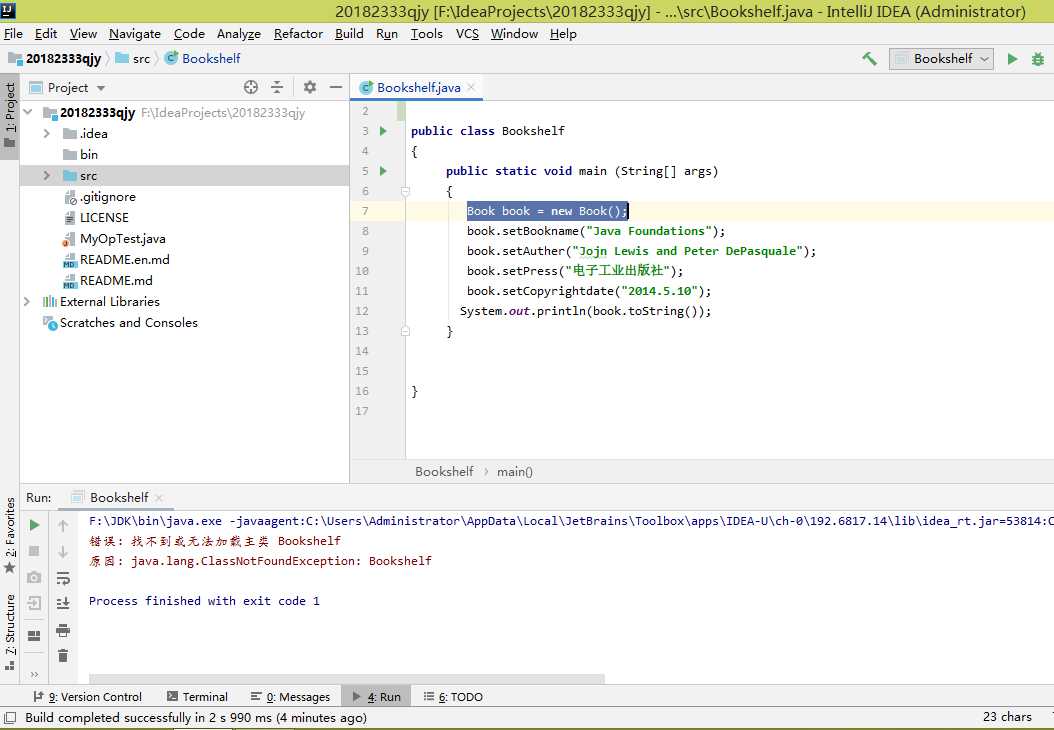This screenshot has width=1054, height=730.
Task: Click the stop process square icon
Action: [x=34, y=551]
